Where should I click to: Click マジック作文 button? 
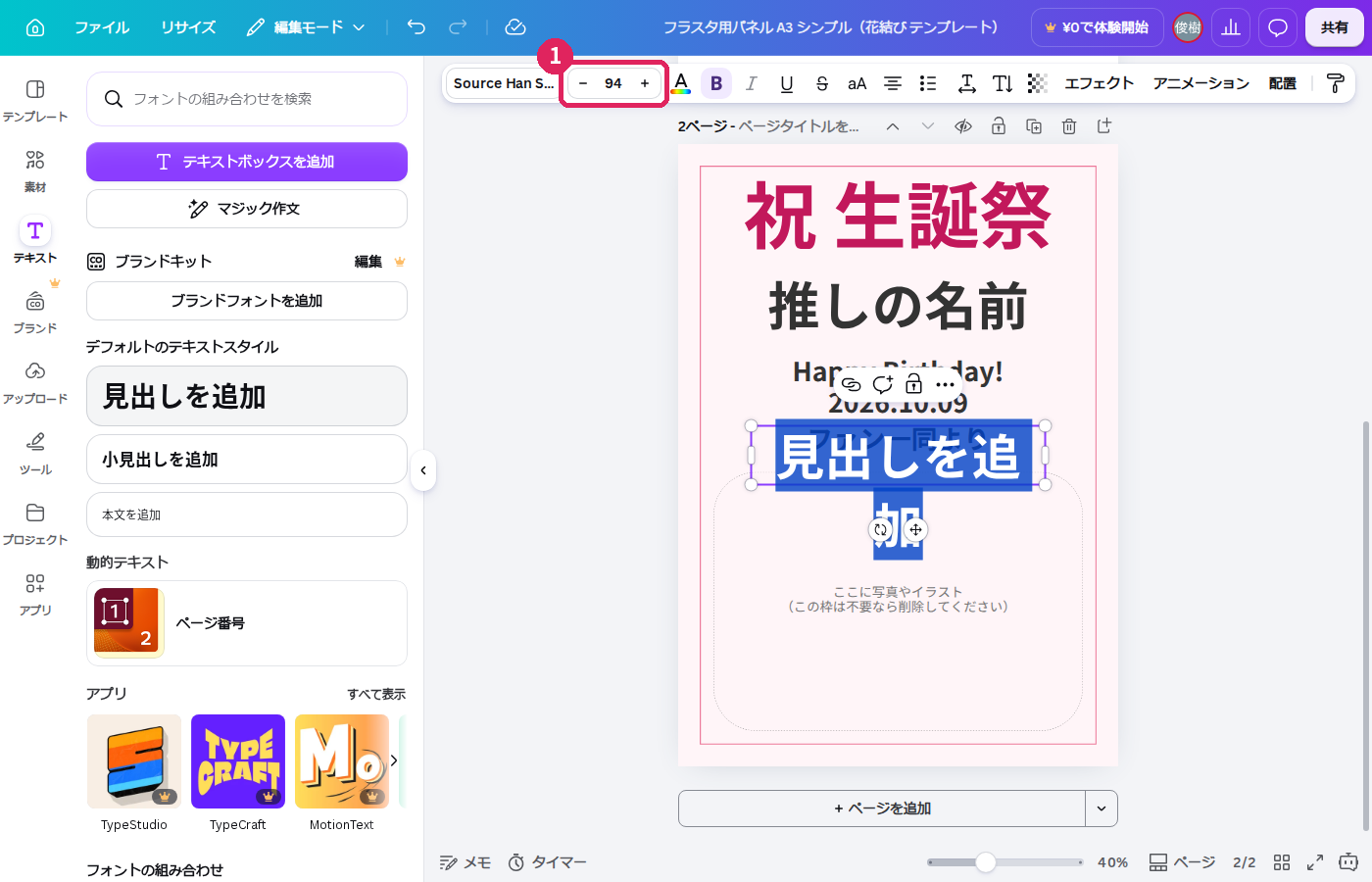(x=247, y=209)
